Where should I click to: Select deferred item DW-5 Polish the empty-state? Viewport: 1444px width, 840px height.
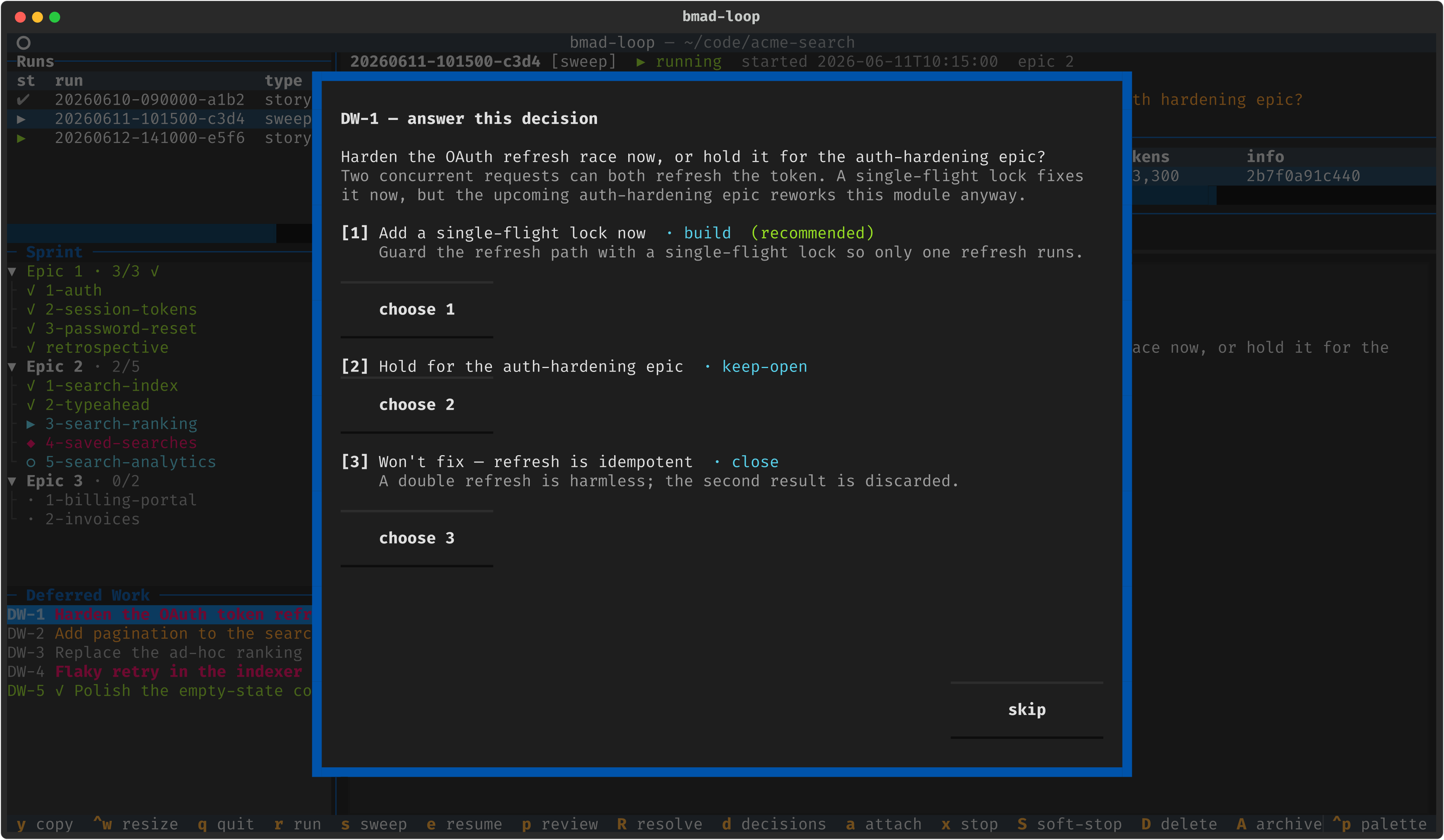[x=159, y=690]
